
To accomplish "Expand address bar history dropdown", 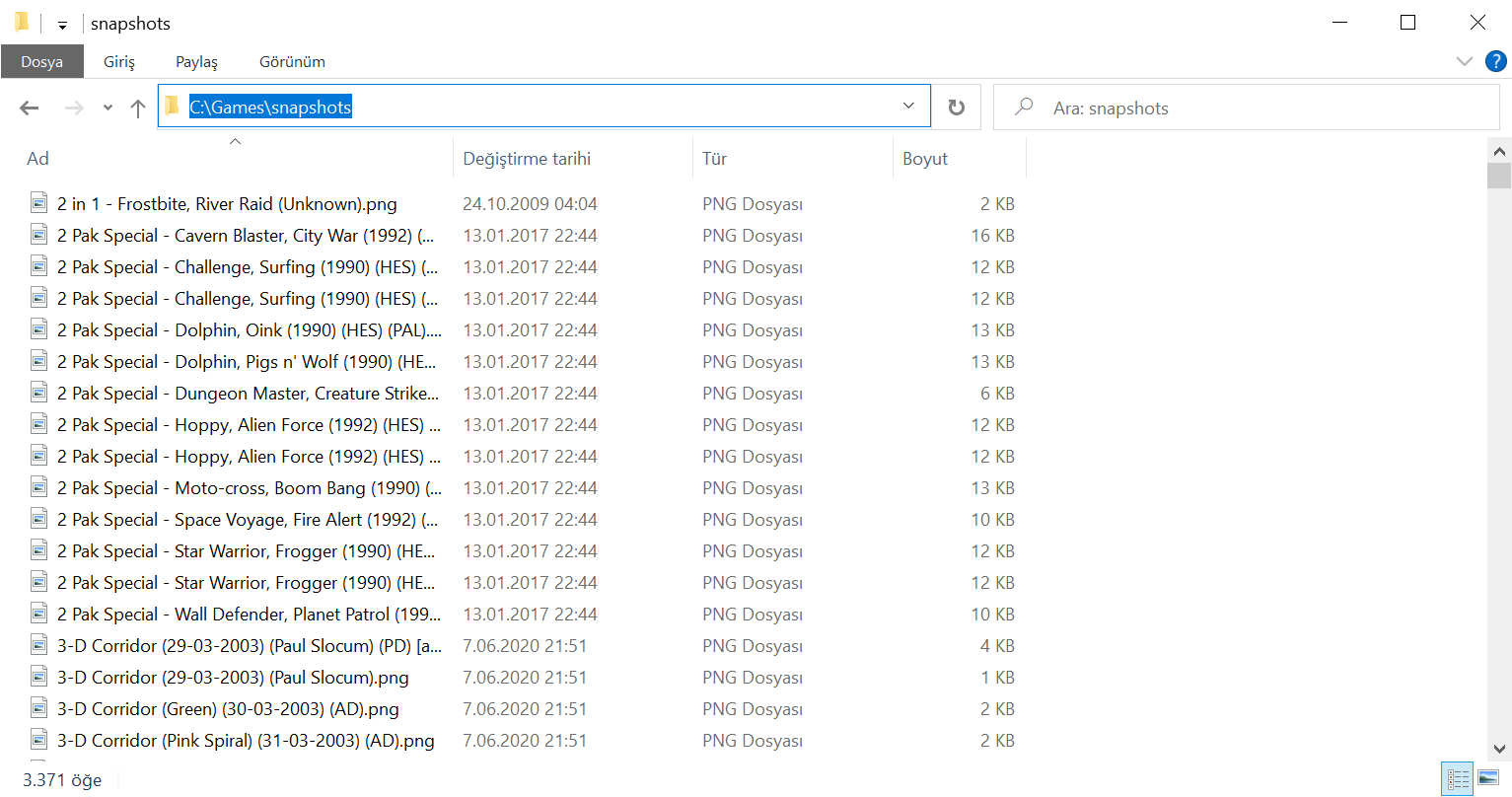I will [908, 107].
